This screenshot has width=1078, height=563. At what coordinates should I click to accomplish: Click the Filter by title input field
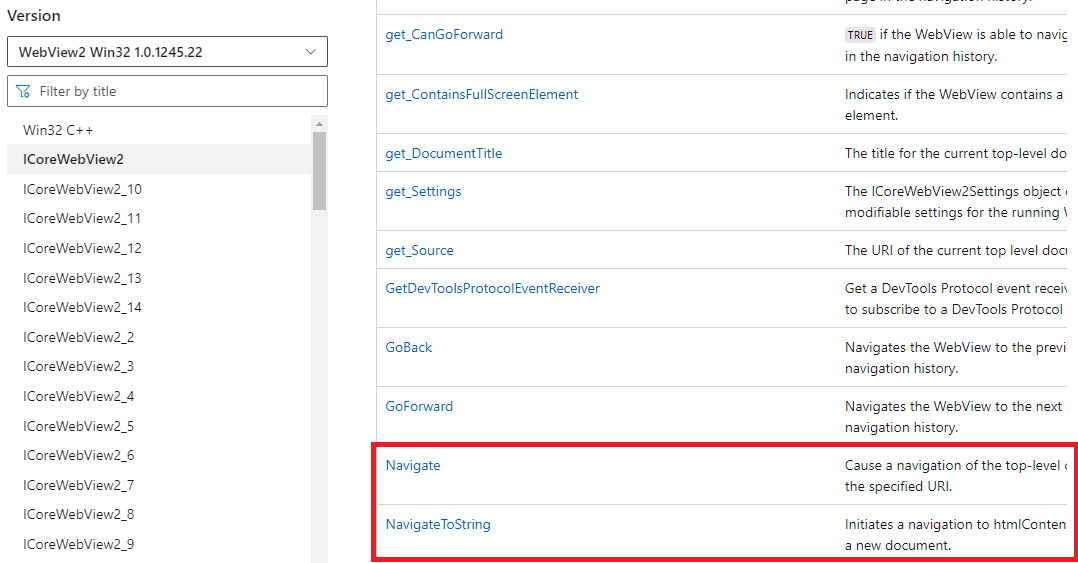(x=180, y=91)
